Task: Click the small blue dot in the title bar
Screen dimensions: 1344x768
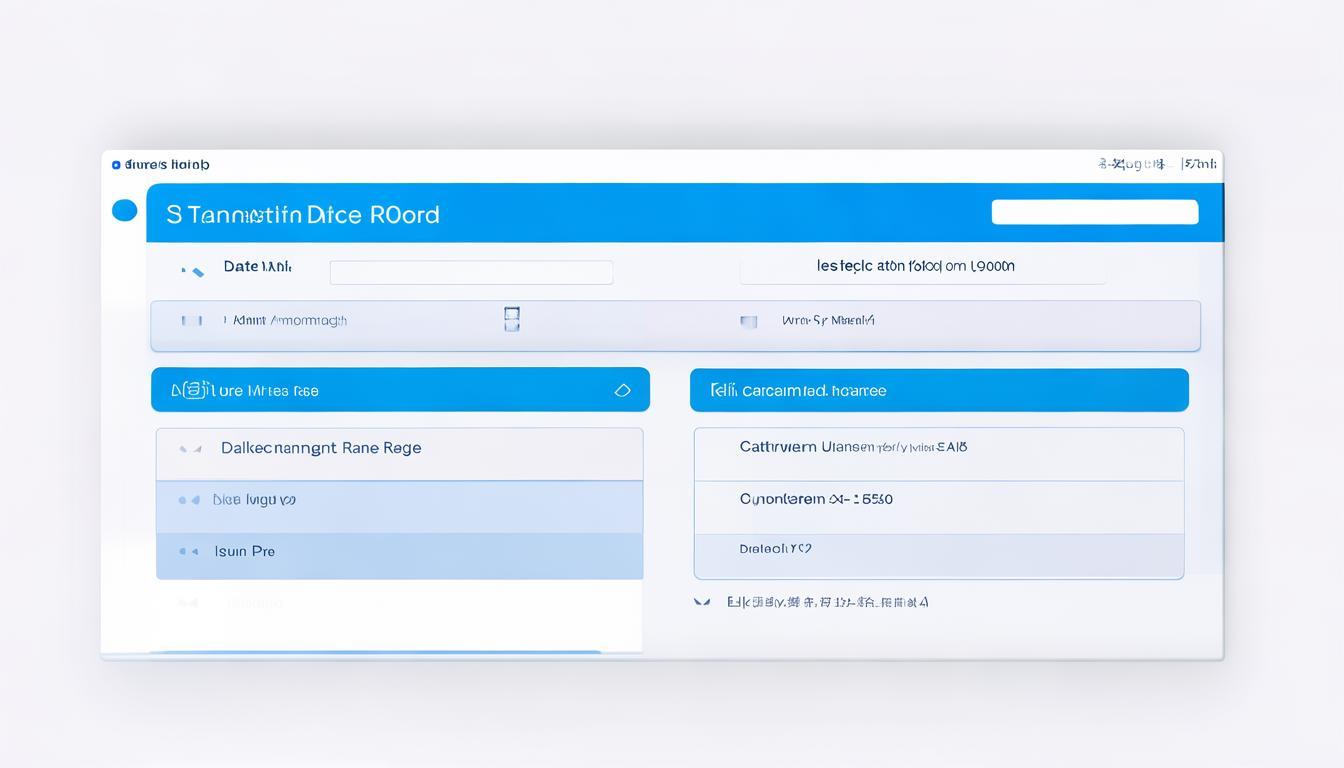Action: coord(116,165)
